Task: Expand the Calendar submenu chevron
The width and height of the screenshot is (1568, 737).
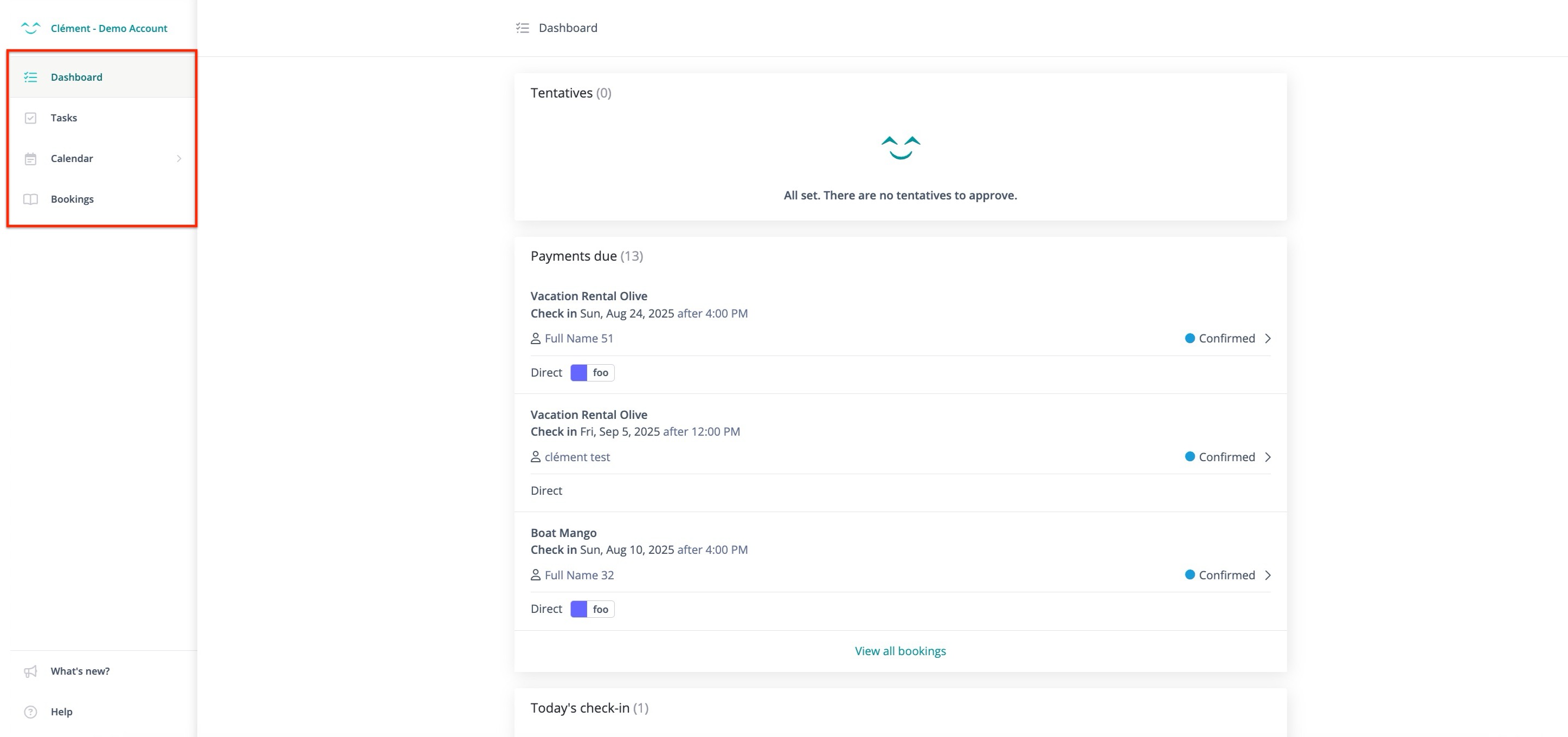Action: point(179,159)
